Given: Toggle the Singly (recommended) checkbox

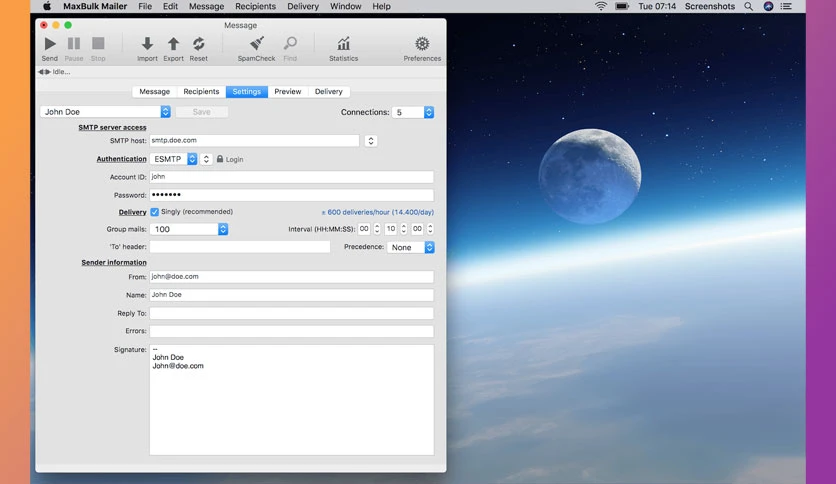Looking at the screenshot, I should tap(155, 212).
